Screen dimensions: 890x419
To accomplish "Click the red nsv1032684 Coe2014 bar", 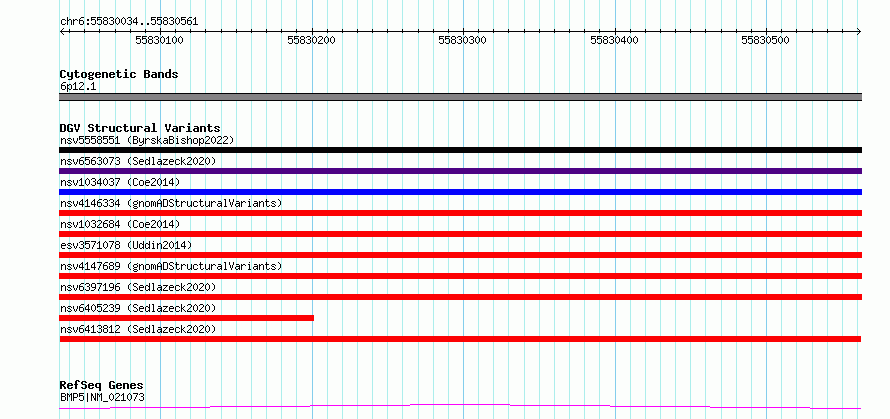I will [x=460, y=234].
